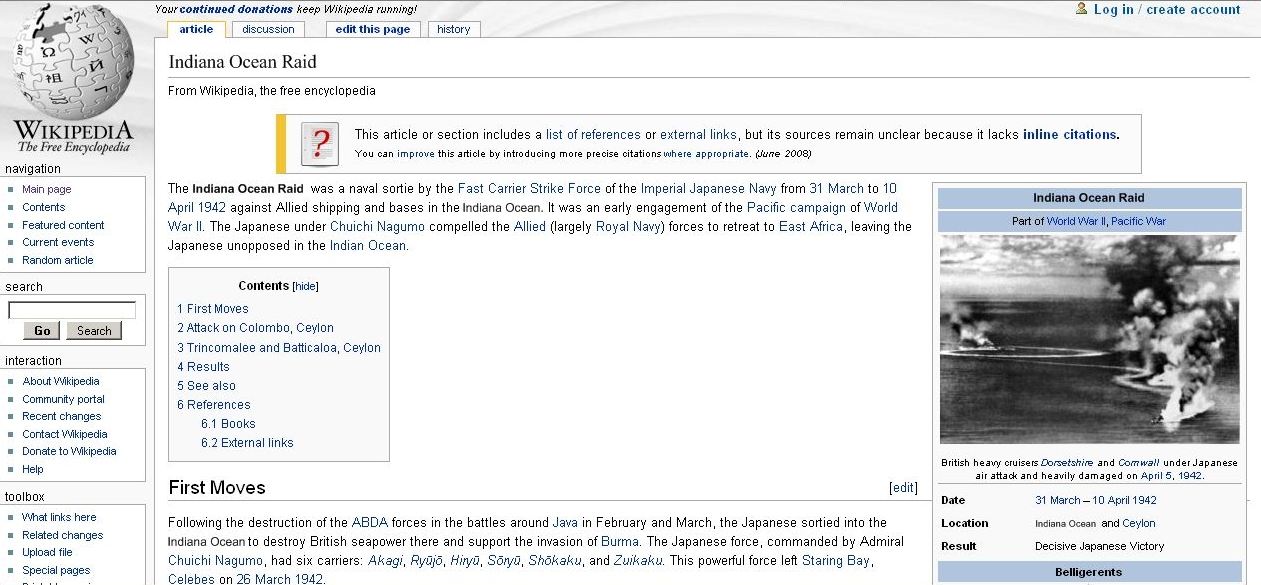Open Special pages link
This screenshot has width=1261, height=585.
[56, 570]
